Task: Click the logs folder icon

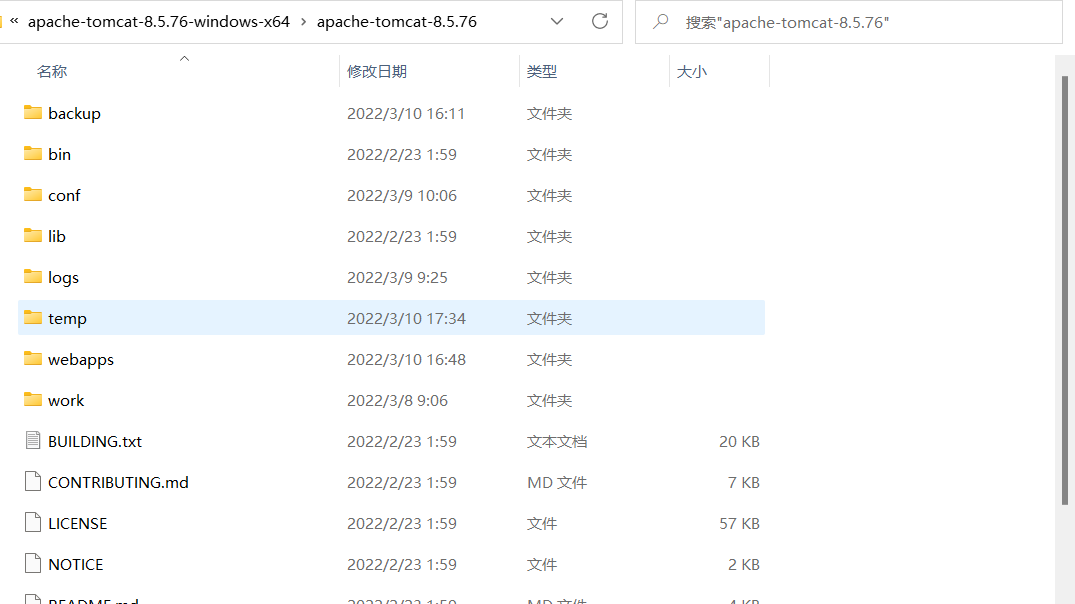Action: [33, 277]
